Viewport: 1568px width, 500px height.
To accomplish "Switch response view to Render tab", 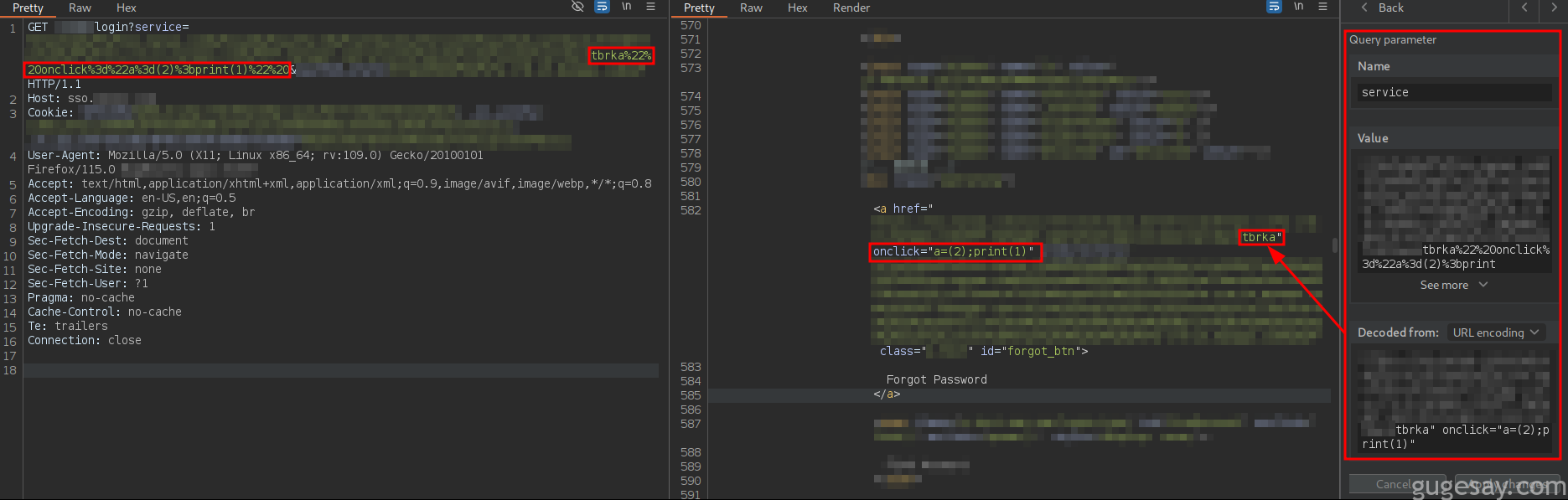I will click(851, 8).
